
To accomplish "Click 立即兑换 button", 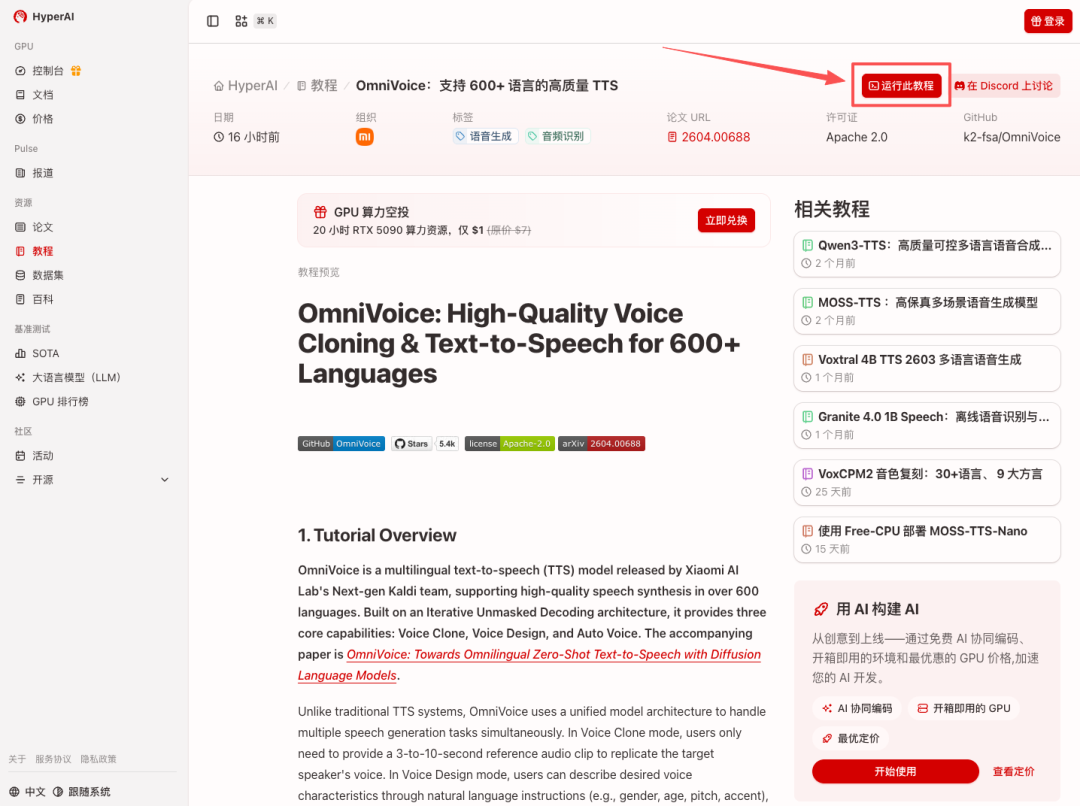I will point(726,220).
